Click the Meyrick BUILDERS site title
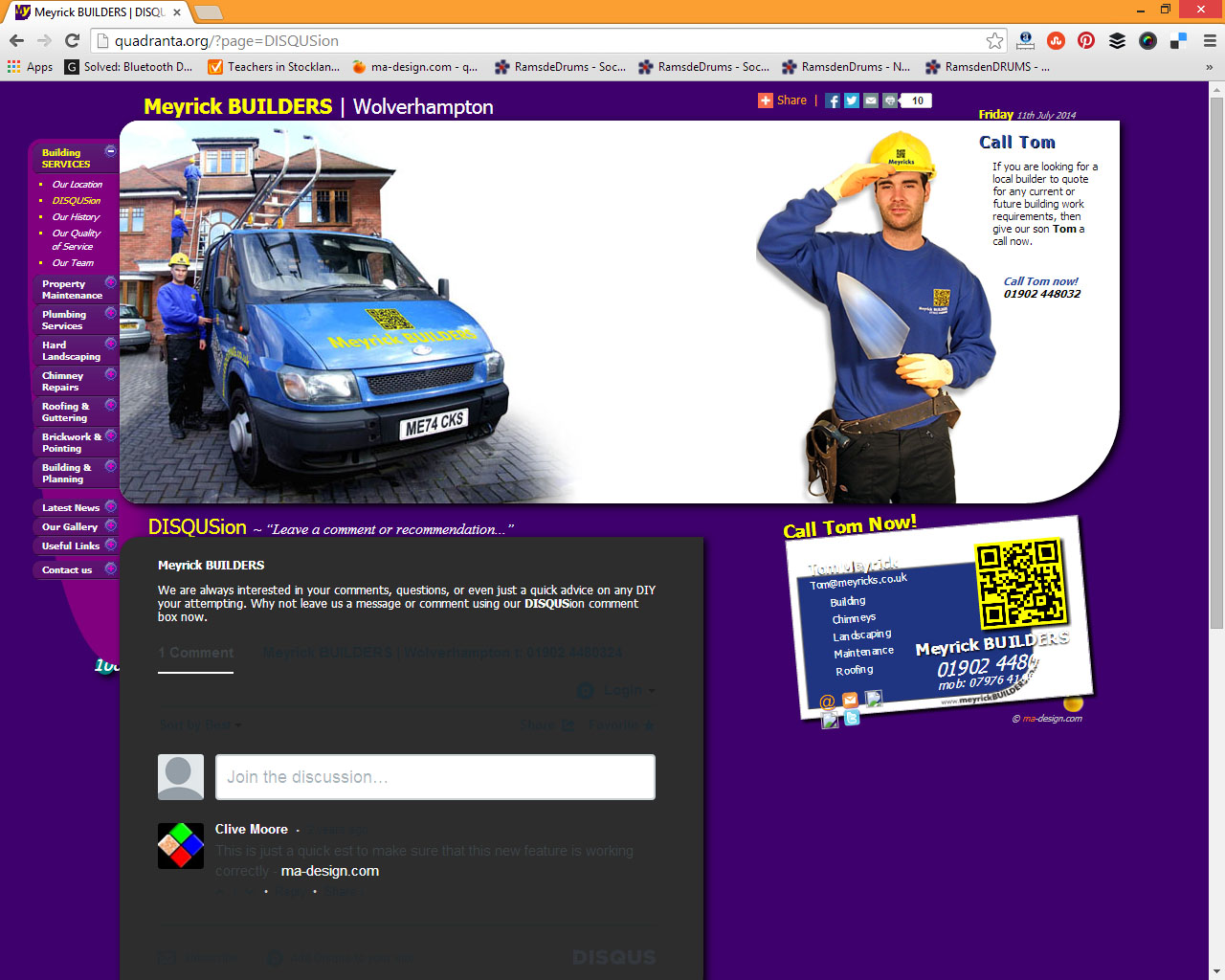1225x980 pixels. click(238, 107)
